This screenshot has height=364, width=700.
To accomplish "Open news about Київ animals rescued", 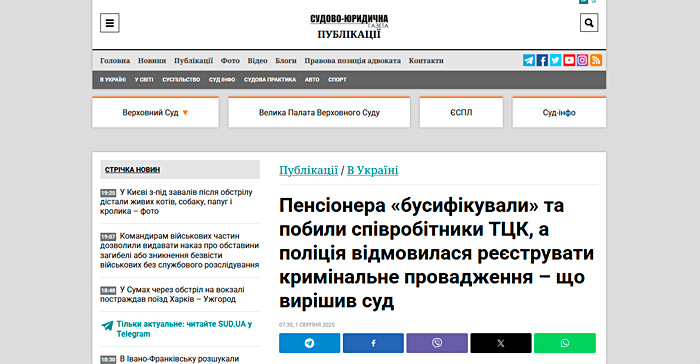I will point(177,201).
